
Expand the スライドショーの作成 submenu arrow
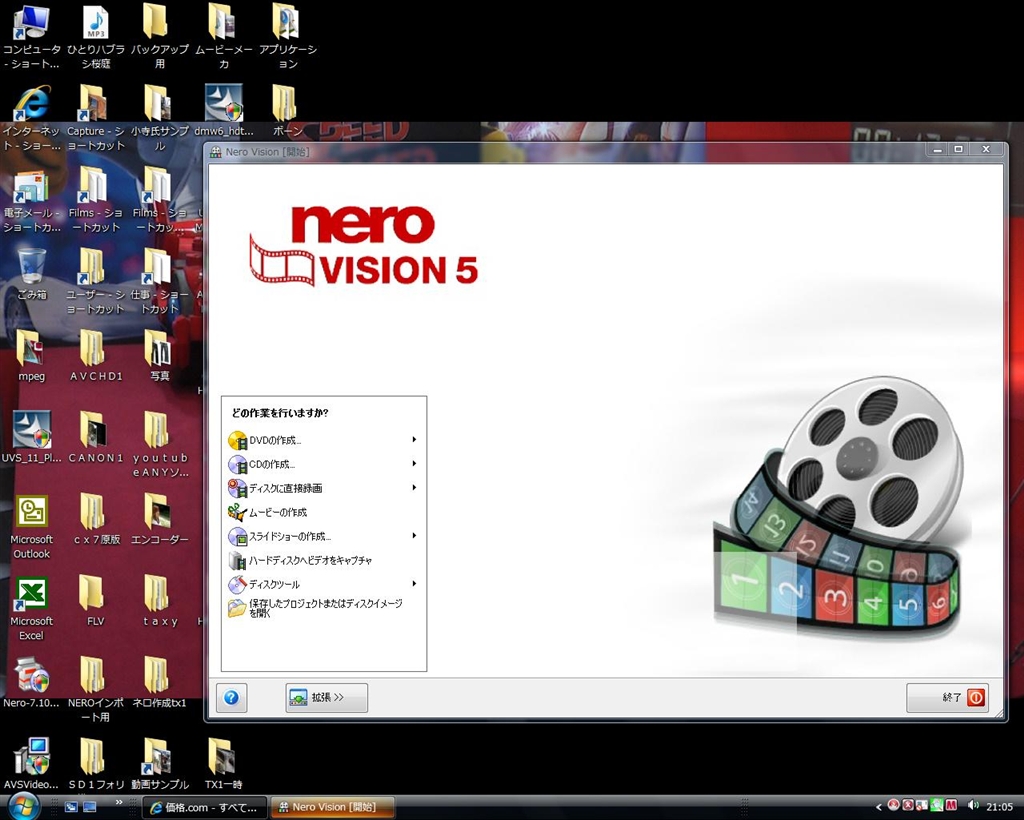(414, 536)
